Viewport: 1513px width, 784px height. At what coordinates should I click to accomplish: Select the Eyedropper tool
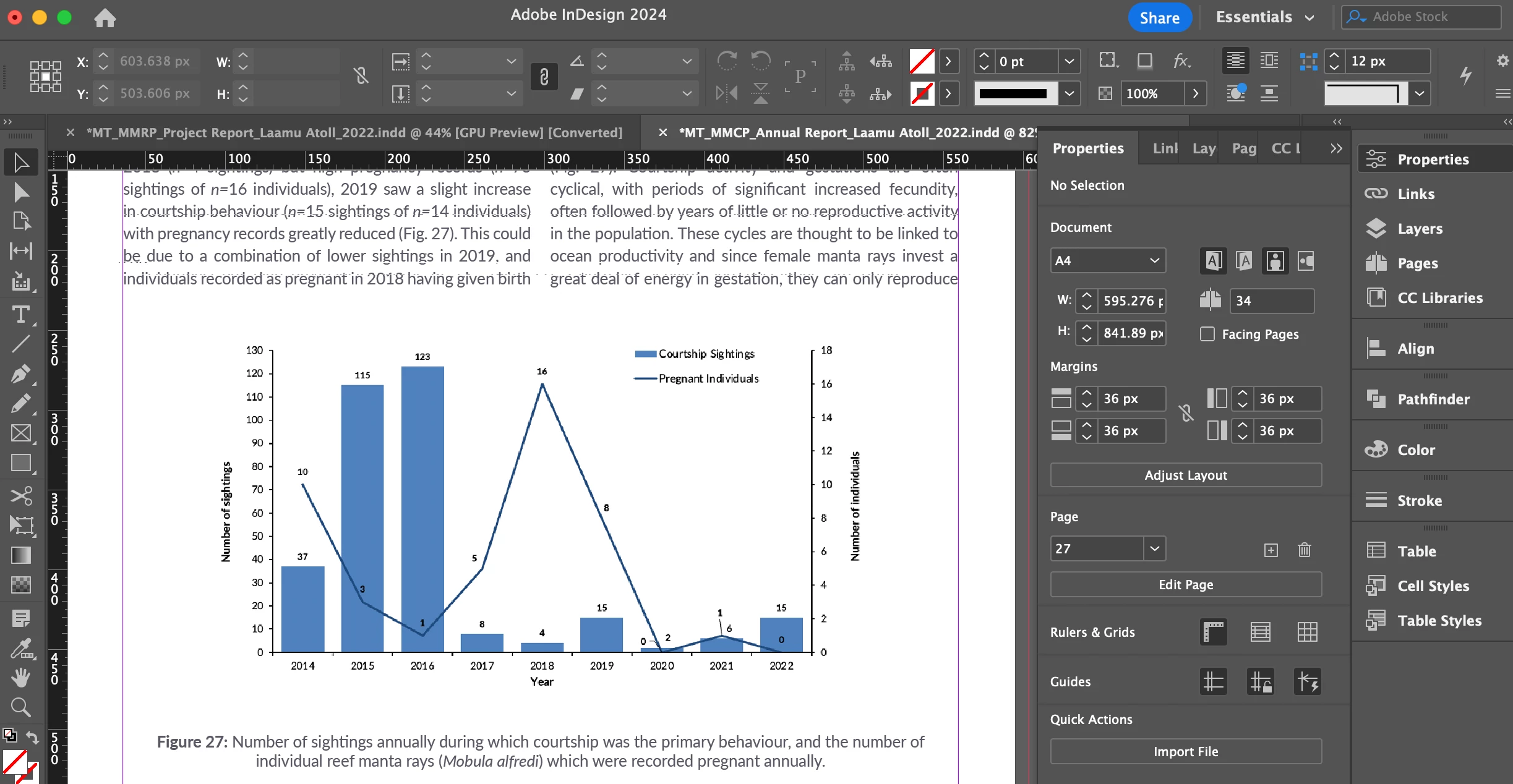tap(20, 649)
